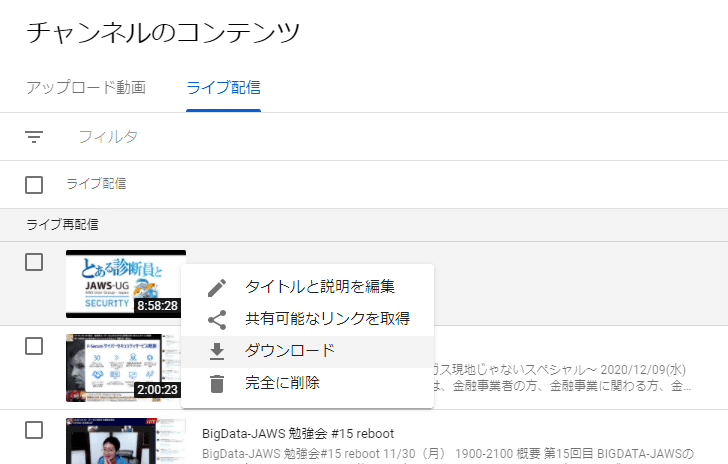Select ダウンロード in the context menu

[307, 351]
